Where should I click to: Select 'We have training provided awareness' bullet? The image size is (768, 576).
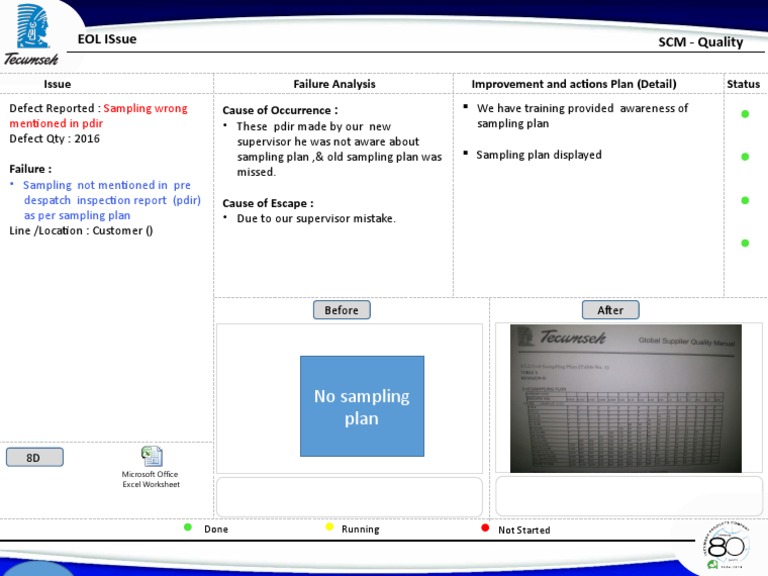pyautogui.click(x=582, y=116)
